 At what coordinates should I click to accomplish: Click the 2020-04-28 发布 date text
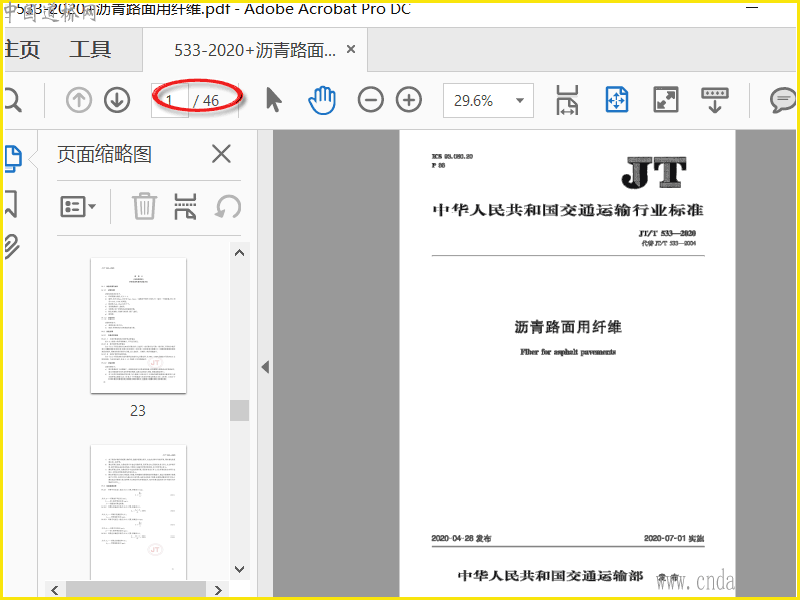461,538
